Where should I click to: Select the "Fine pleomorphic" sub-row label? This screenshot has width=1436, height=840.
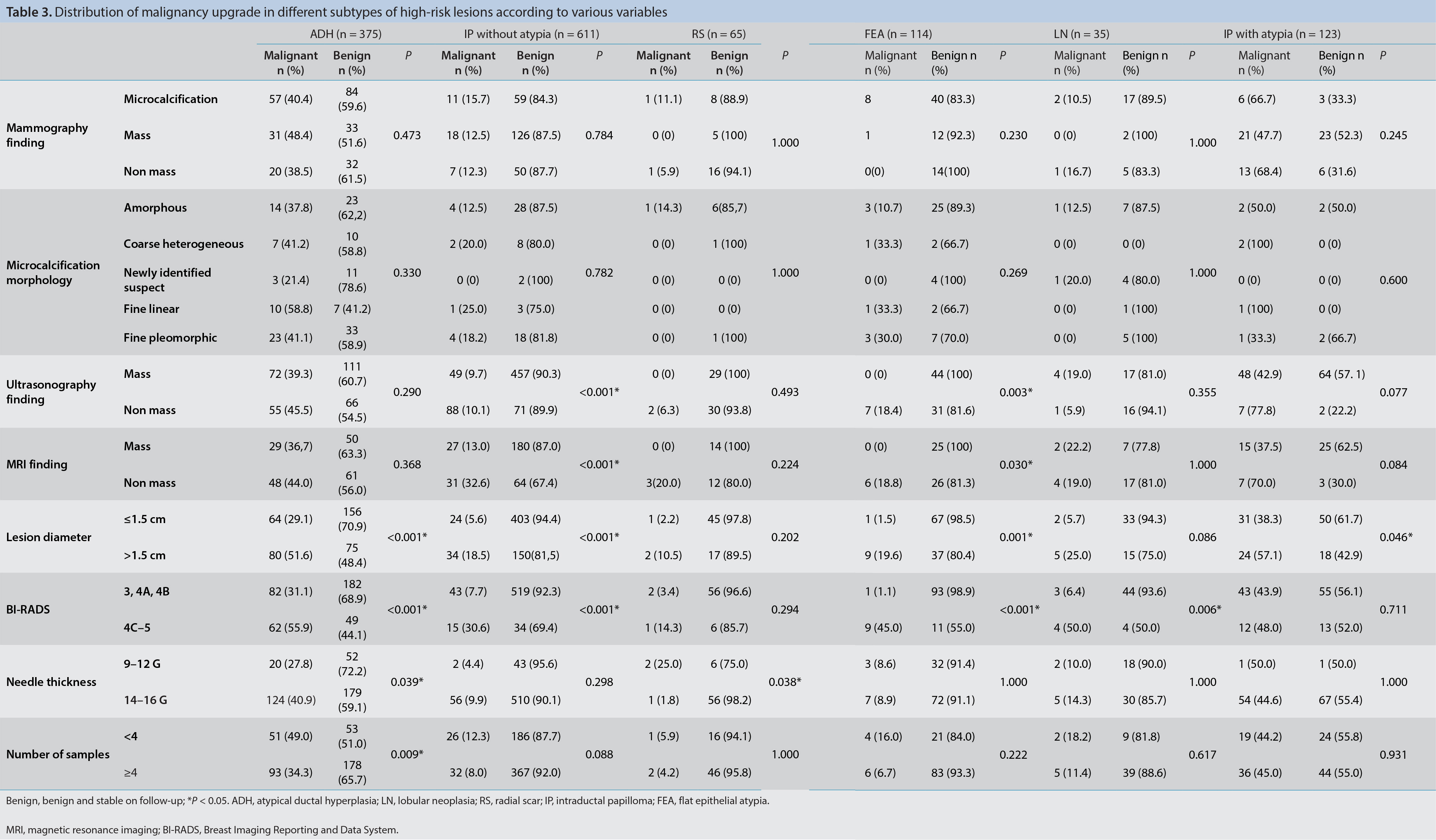pyautogui.click(x=170, y=337)
